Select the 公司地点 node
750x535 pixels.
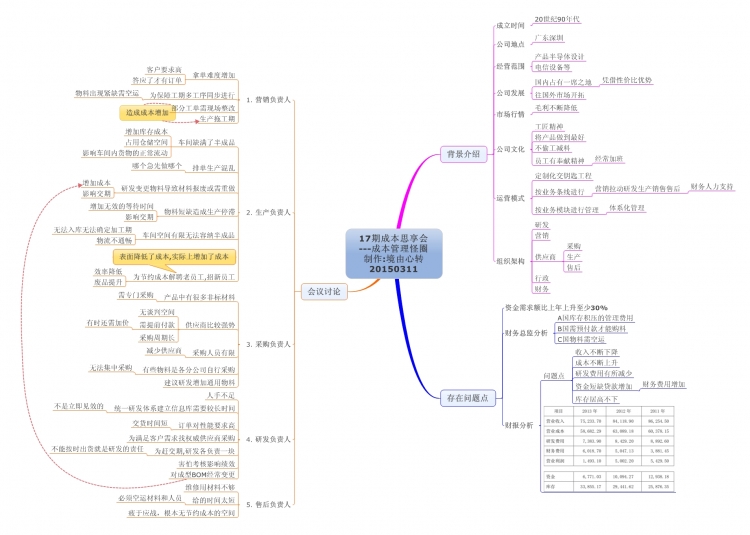click(x=511, y=44)
